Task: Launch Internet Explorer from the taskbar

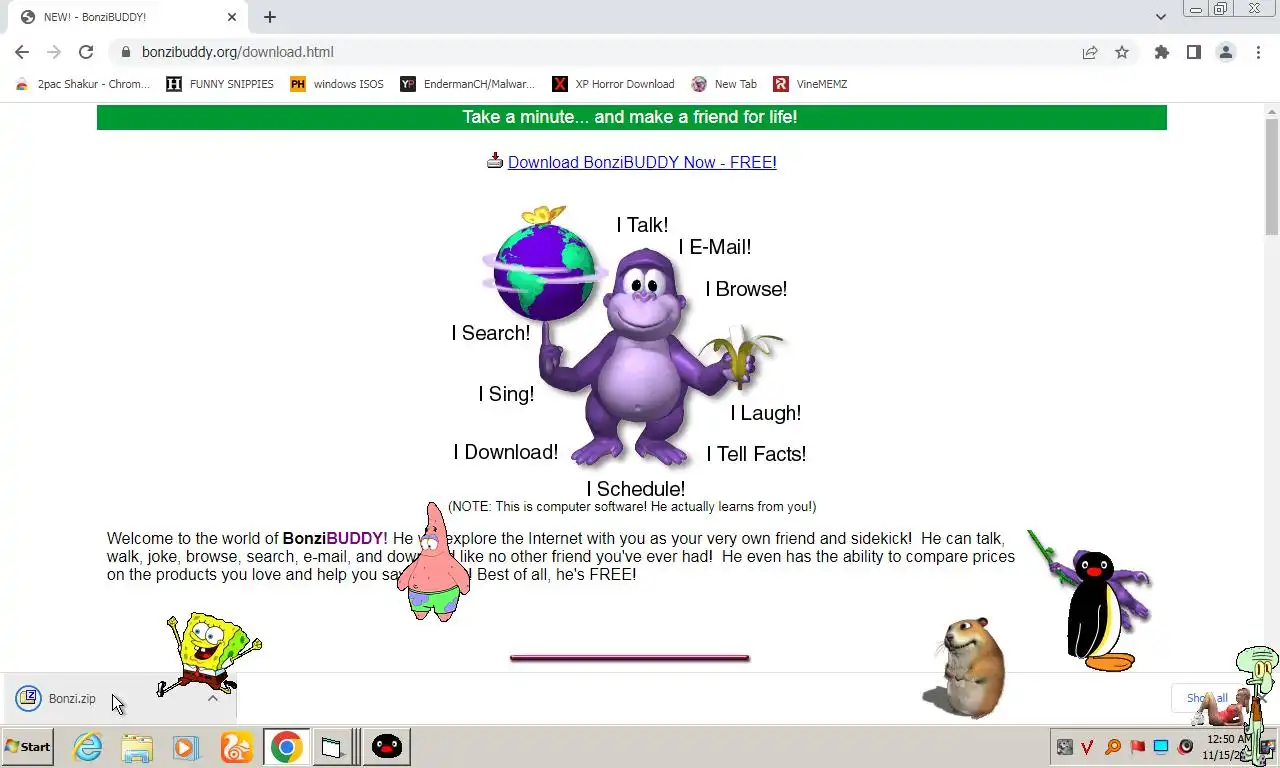Action: 88,747
